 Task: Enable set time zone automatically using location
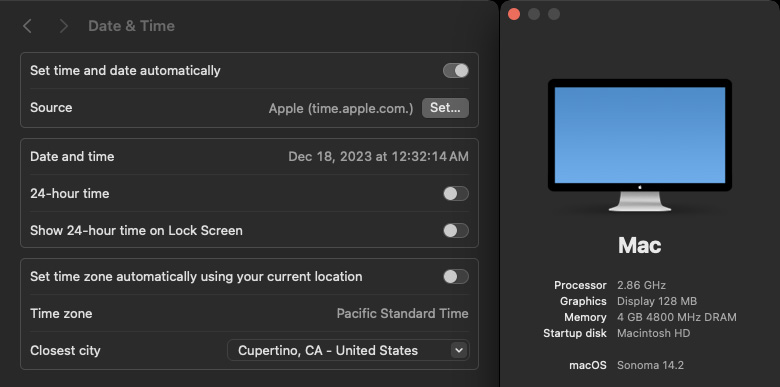456,277
